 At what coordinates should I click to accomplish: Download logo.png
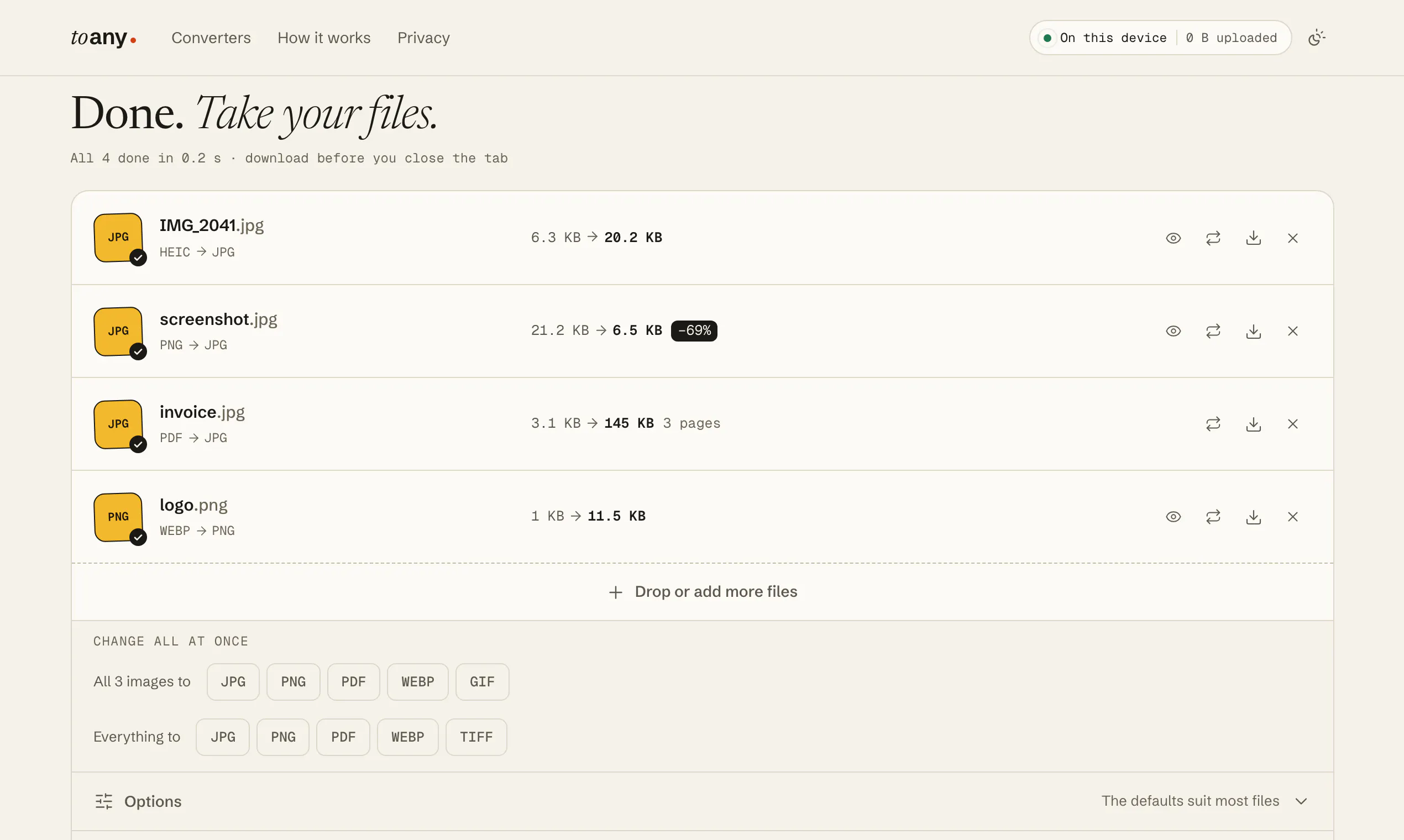pyautogui.click(x=1254, y=517)
